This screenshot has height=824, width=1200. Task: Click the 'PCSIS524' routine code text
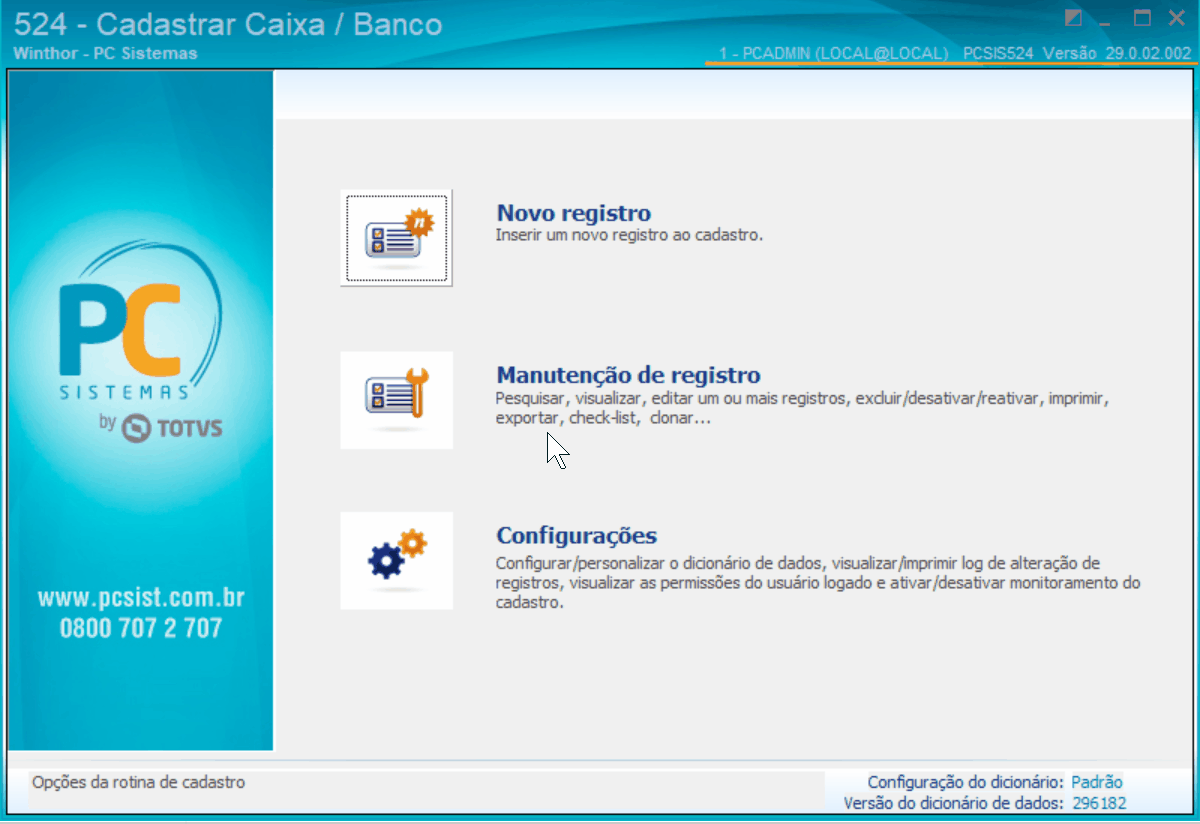(x=998, y=53)
